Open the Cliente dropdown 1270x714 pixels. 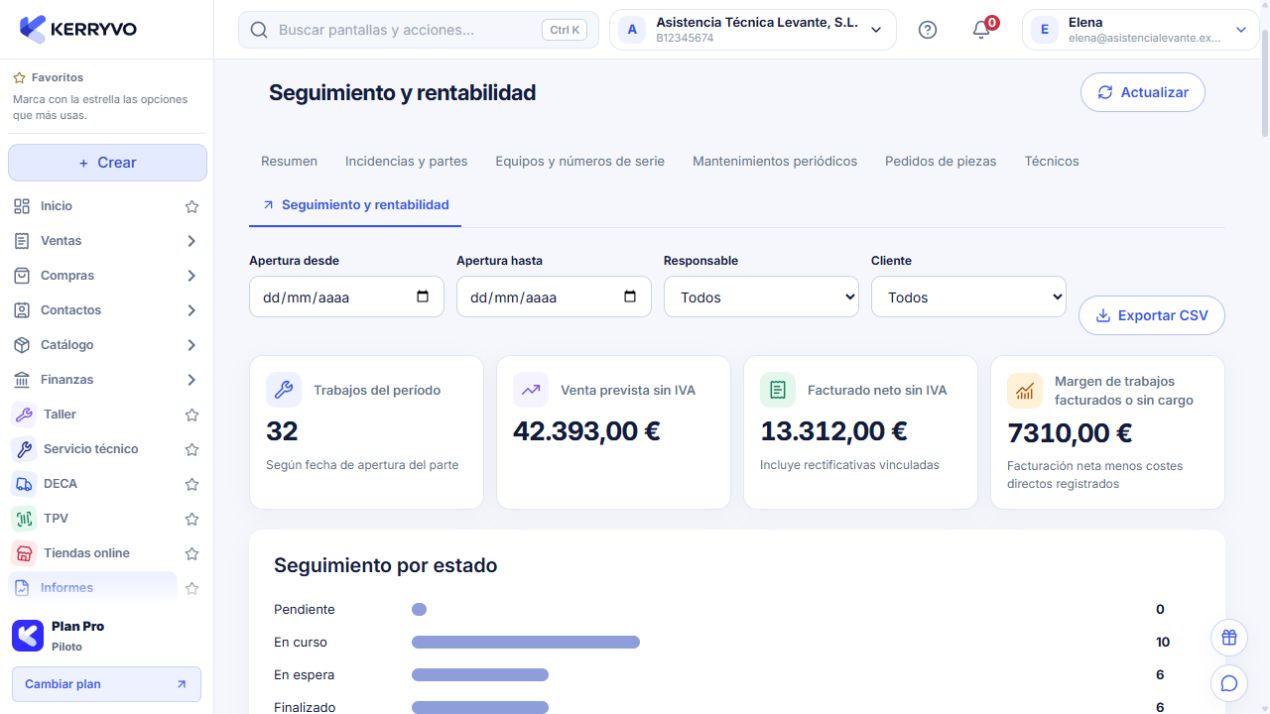968,297
